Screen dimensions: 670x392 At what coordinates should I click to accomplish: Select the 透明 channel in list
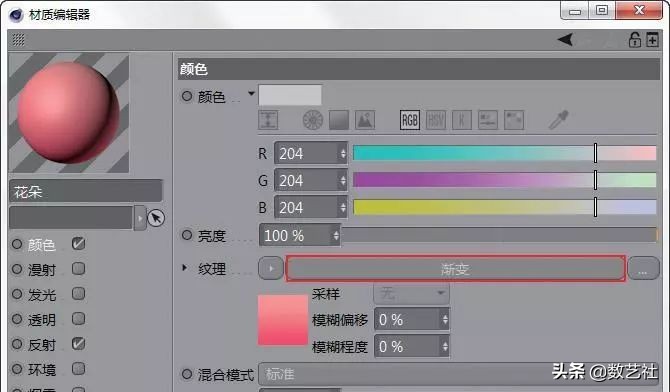pyautogui.click(x=41, y=320)
